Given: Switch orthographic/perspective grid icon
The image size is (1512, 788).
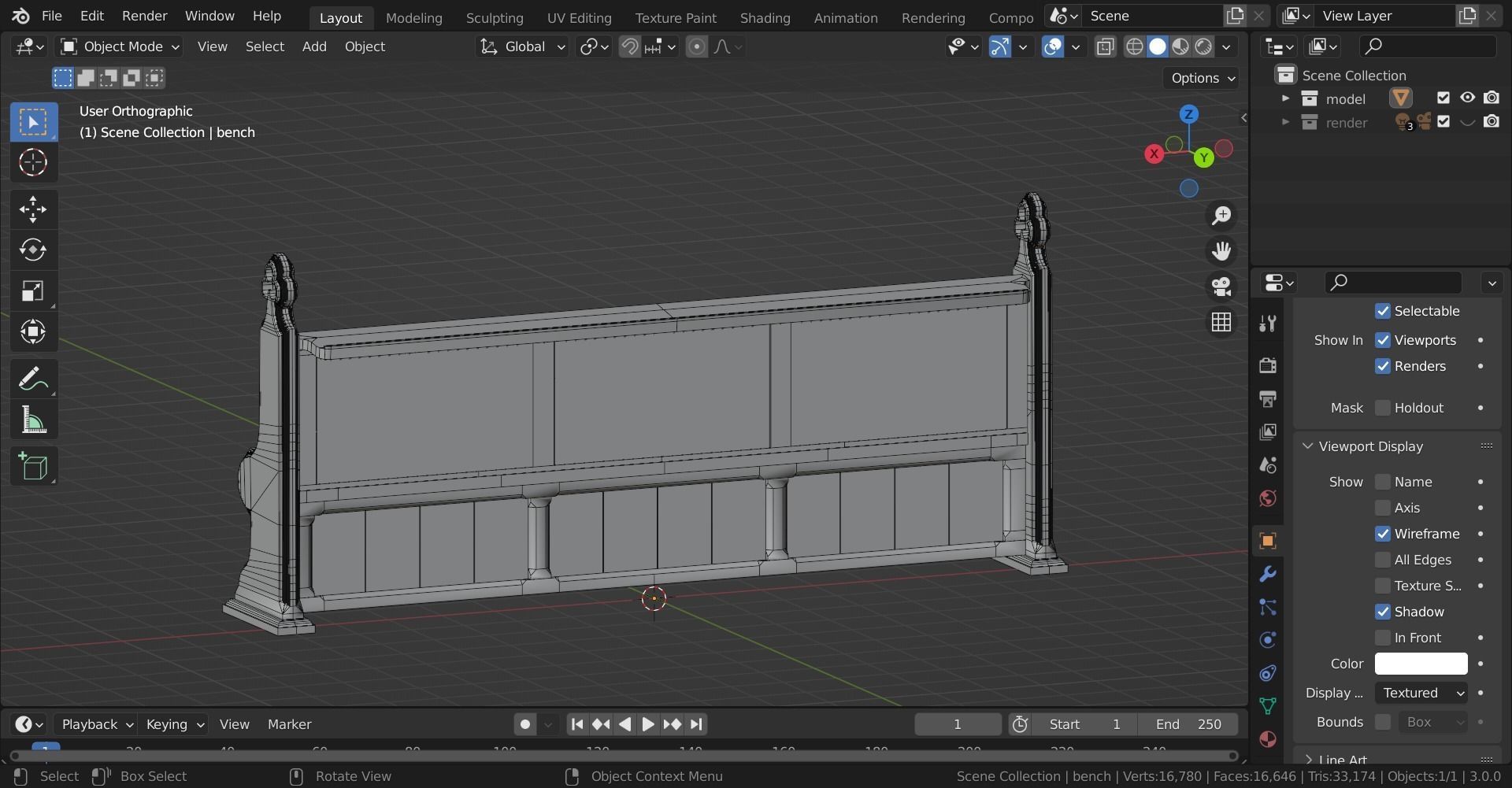Looking at the screenshot, I should [x=1221, y=322].
